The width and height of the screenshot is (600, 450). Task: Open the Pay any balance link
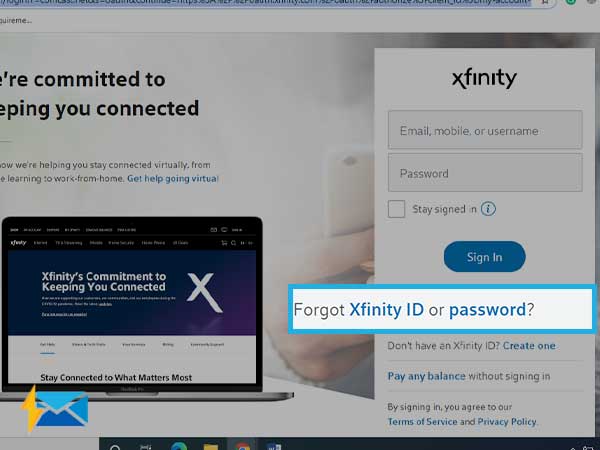click(x=426, y=376)
